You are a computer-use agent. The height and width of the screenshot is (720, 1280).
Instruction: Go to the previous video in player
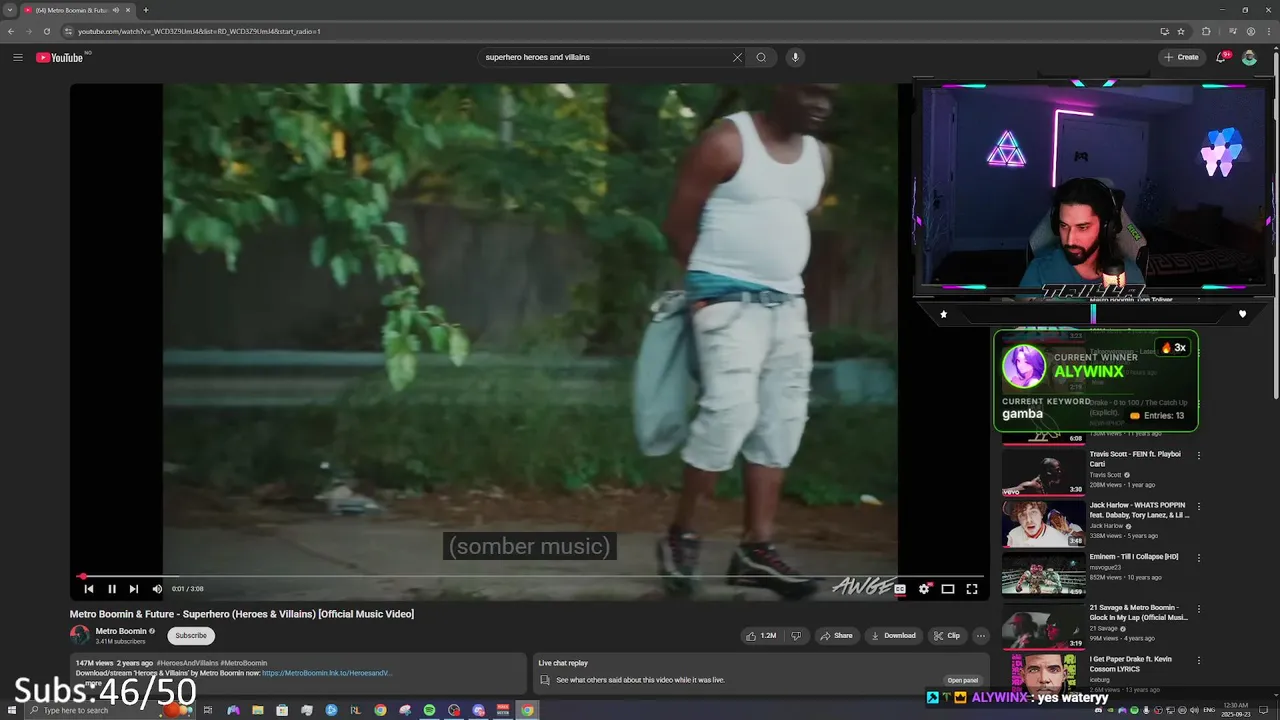88,589
